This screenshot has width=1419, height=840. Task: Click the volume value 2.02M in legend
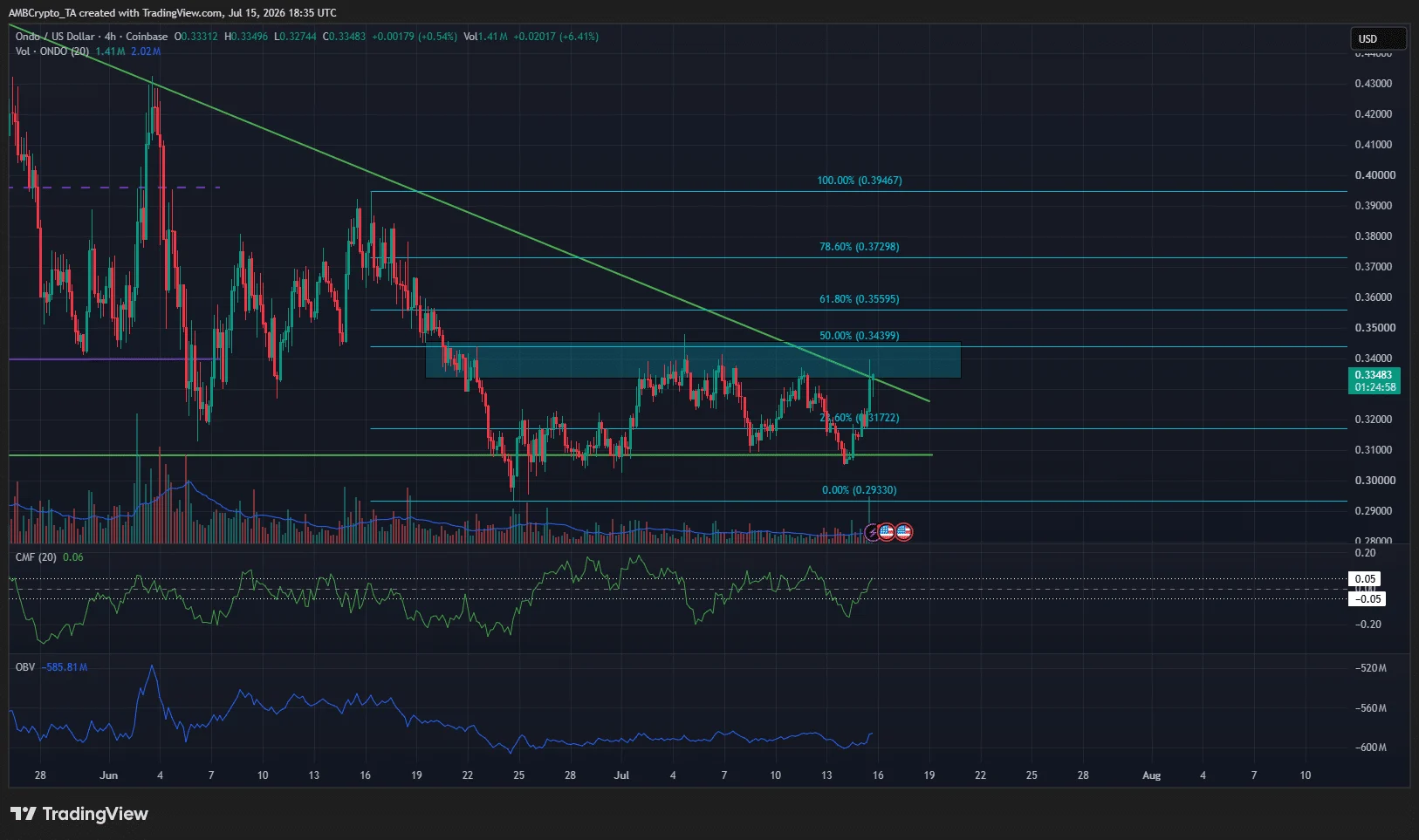[x=146, y=51]
